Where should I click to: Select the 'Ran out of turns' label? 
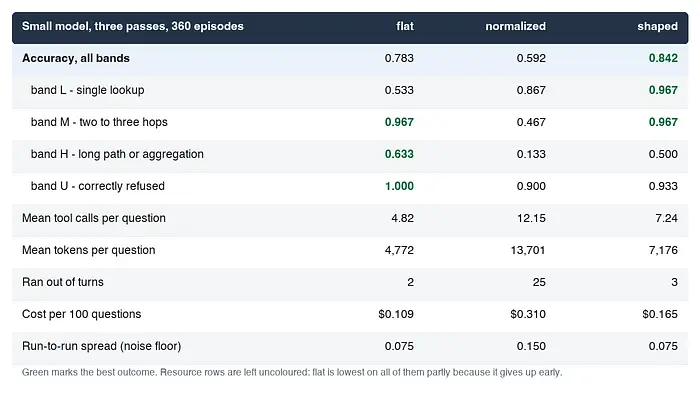click(x=62, y=282)
